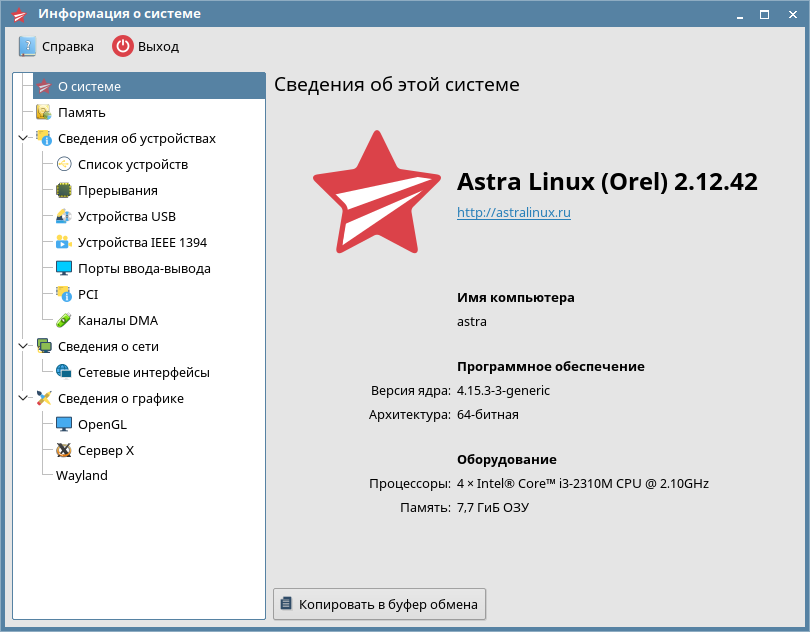Click the 64-битная architecture value
Screen dimensions: 810x632
click(x=488, y=414)
